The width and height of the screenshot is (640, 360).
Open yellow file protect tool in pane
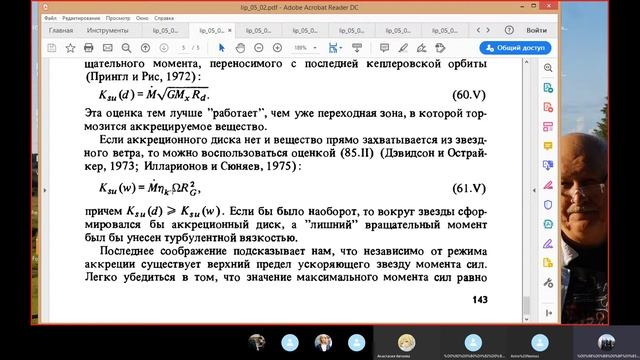click(x=548, y=263)
